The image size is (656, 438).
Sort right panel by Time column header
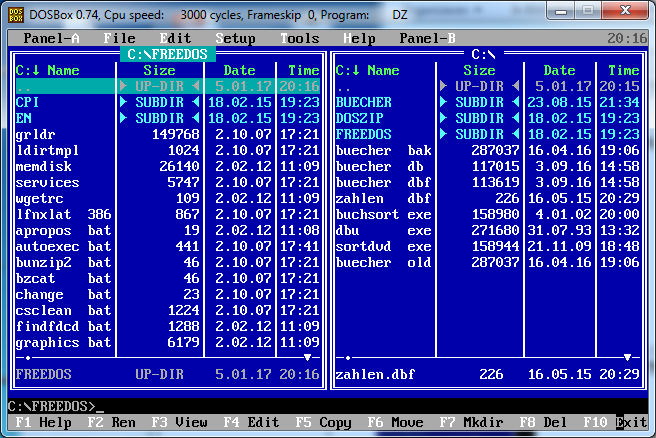pyautogui.click(x=624, y=70)
